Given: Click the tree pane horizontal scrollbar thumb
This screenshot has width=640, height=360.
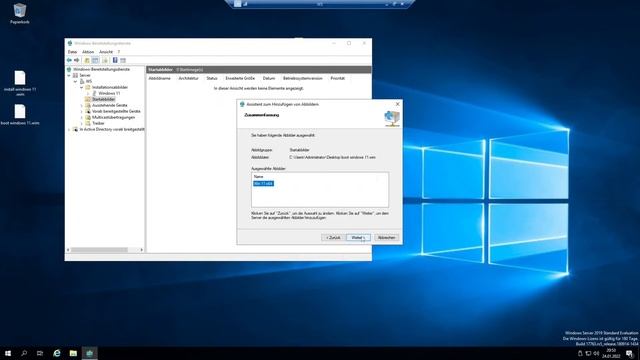Looking at the screenshot, I should point(99,250).
